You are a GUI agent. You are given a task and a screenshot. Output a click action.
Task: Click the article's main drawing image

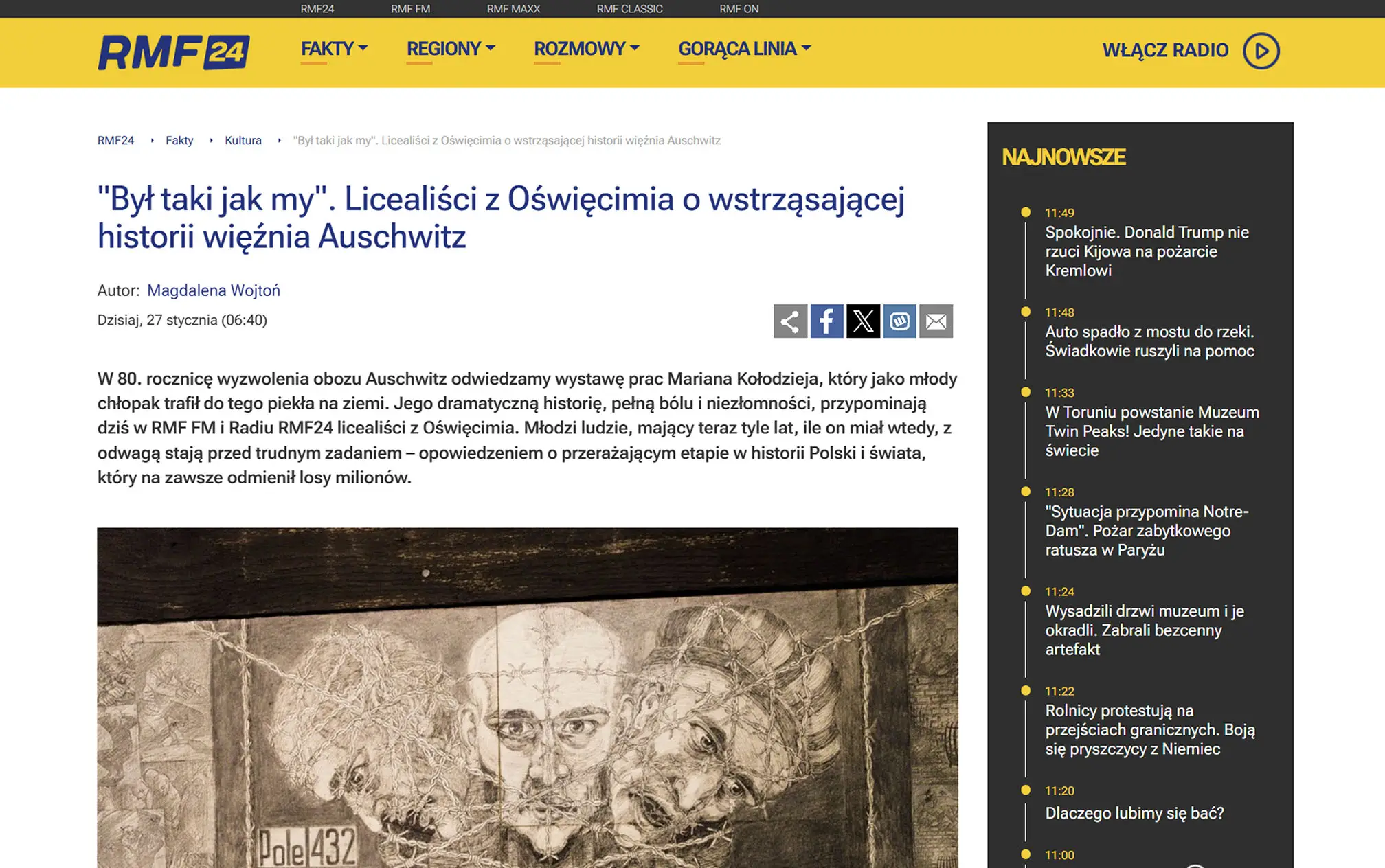coord(528,698)
